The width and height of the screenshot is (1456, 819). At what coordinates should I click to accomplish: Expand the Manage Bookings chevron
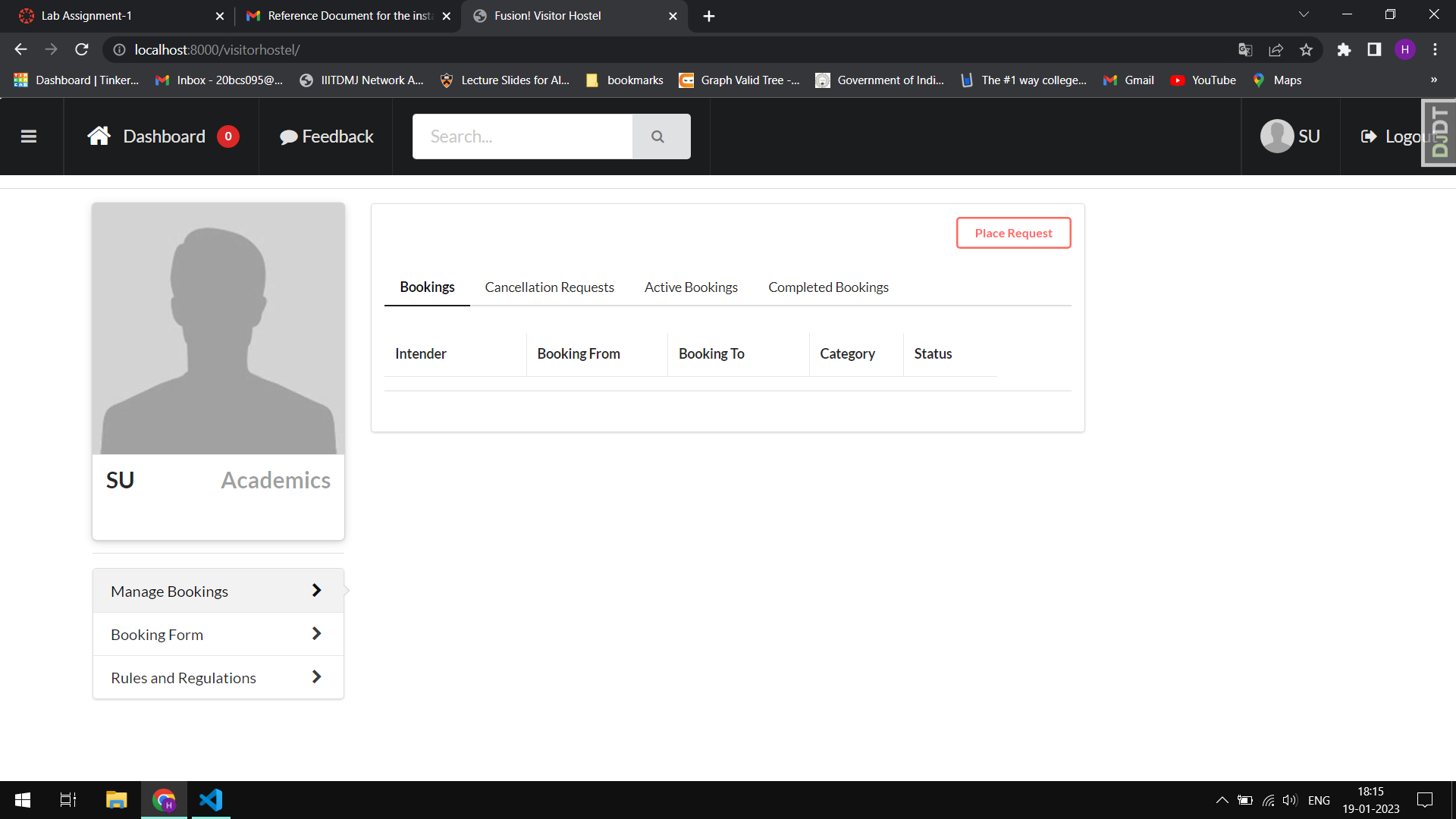point(316,591)
